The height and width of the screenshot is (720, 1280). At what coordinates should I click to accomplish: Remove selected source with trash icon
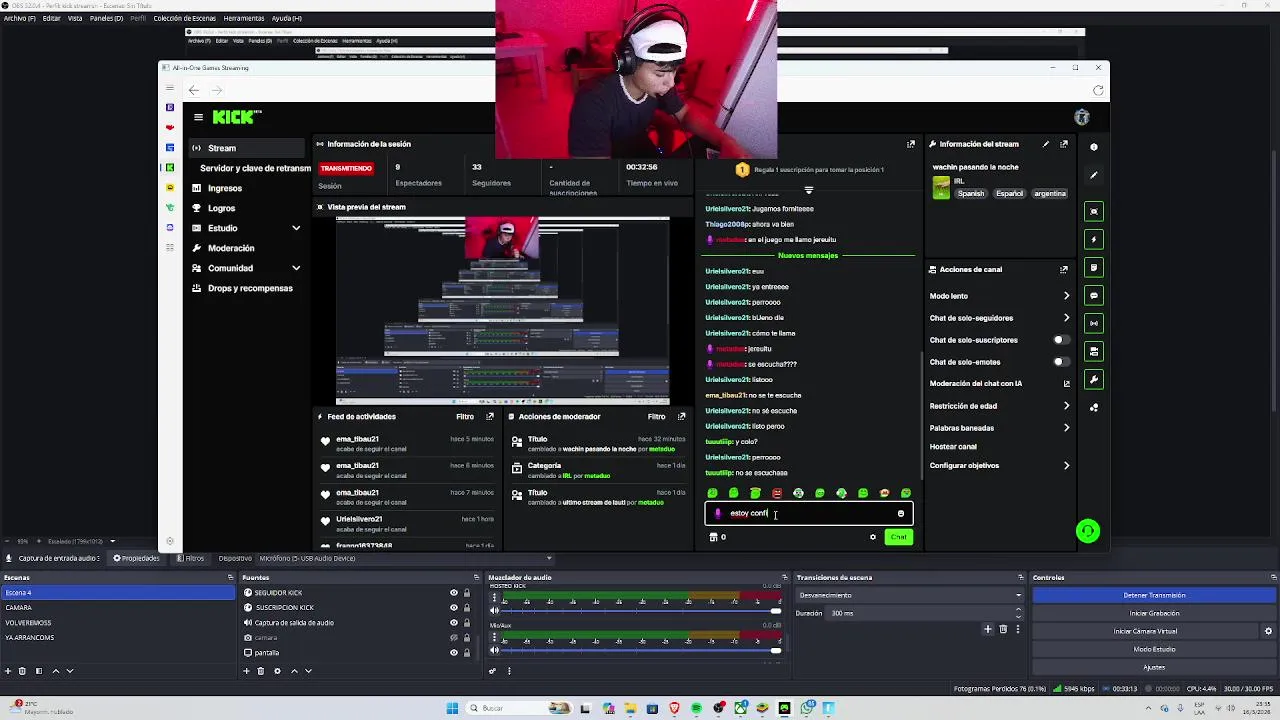pyautogui.click(x=261, y=671)
